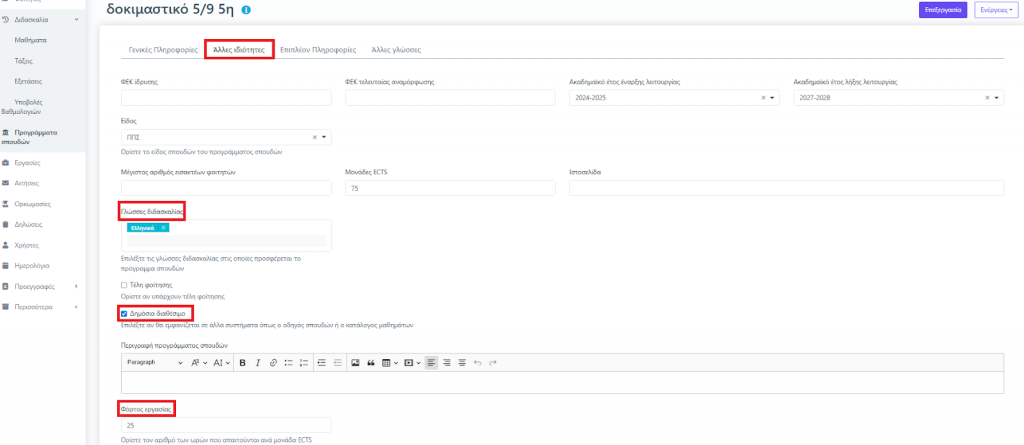Insert a link in the editor

(x=272, y=362)
